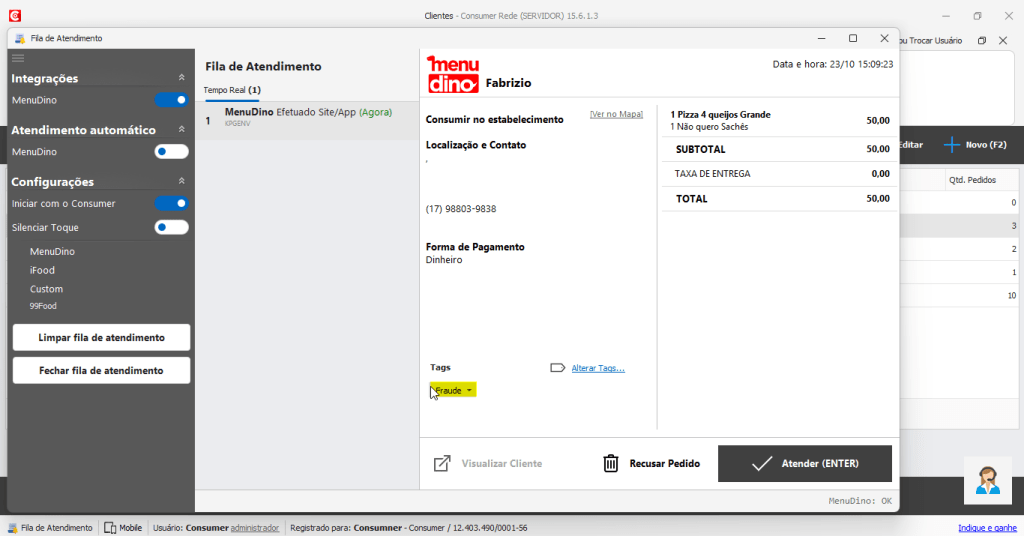This screenshot has width=1024, height=536.
Task: Open the Ver no Mapa link
Action: [x=616, y=114]
